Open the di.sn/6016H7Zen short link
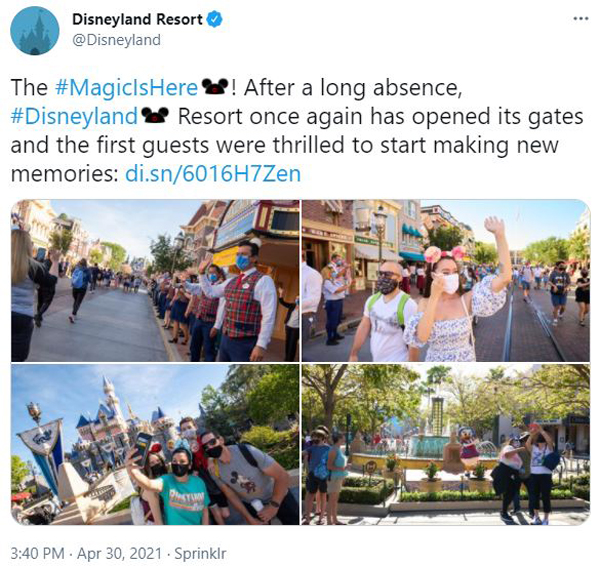This screenshot has width=600, height=566. pos(213,174)
